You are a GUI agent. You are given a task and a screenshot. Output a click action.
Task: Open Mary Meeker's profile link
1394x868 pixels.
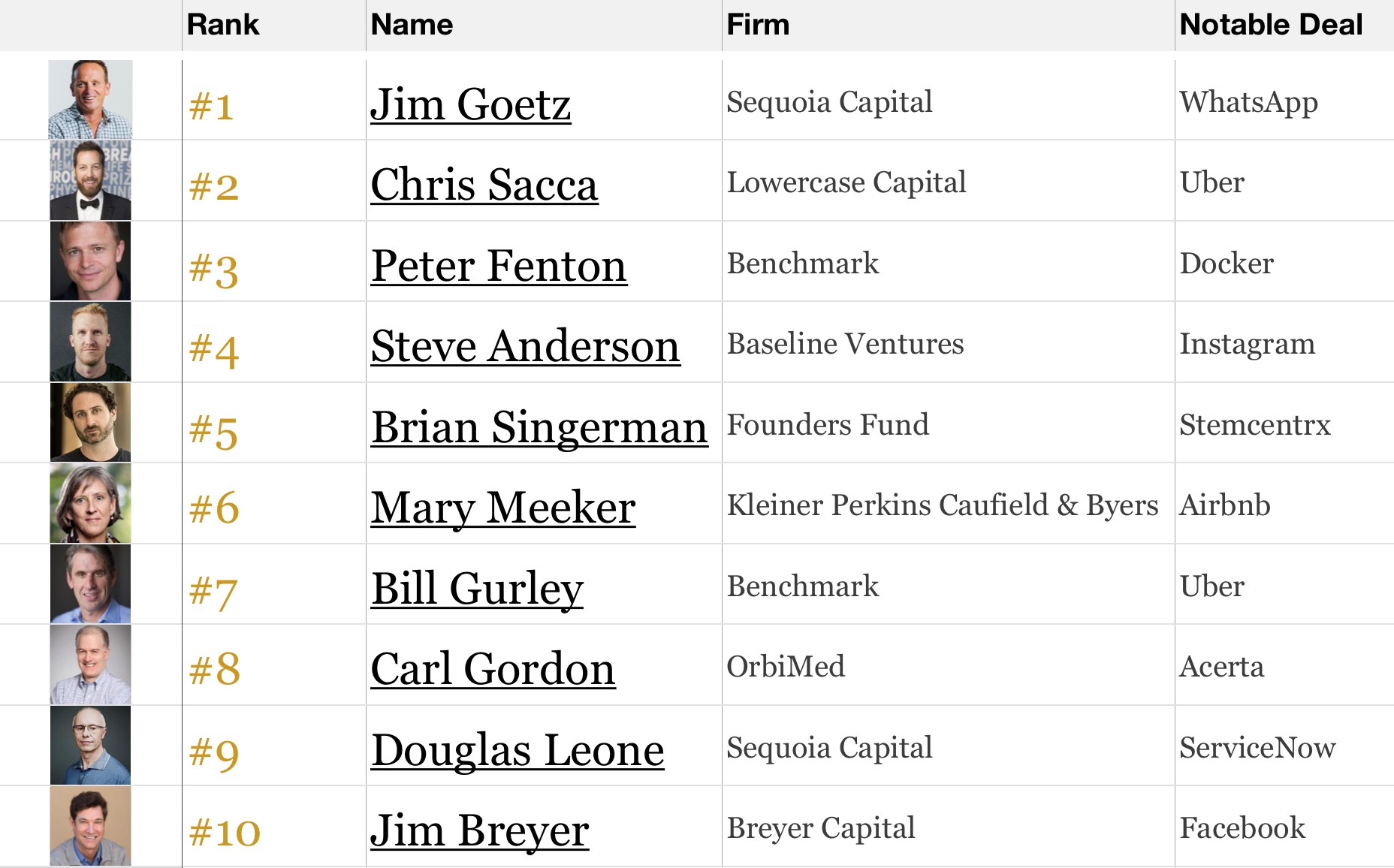click(503, 508)
